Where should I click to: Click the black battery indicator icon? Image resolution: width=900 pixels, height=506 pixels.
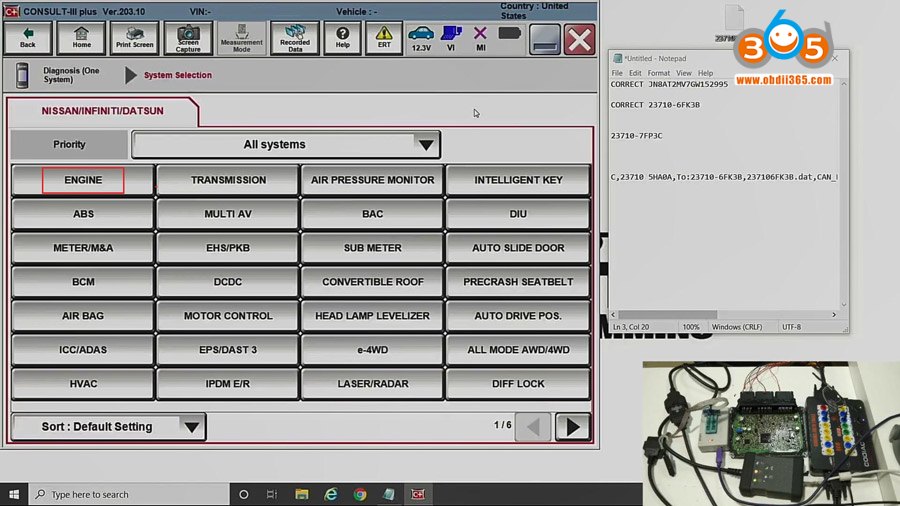pyautogui.click(x=509, y=34)
